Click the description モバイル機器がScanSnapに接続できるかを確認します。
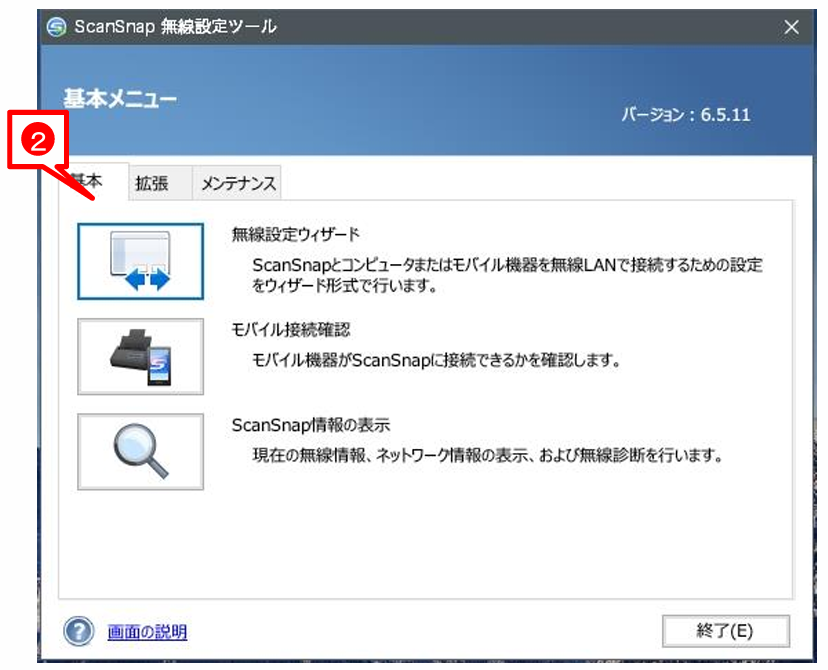The width and height of the screenshot is (828, 670). [436, 360]
